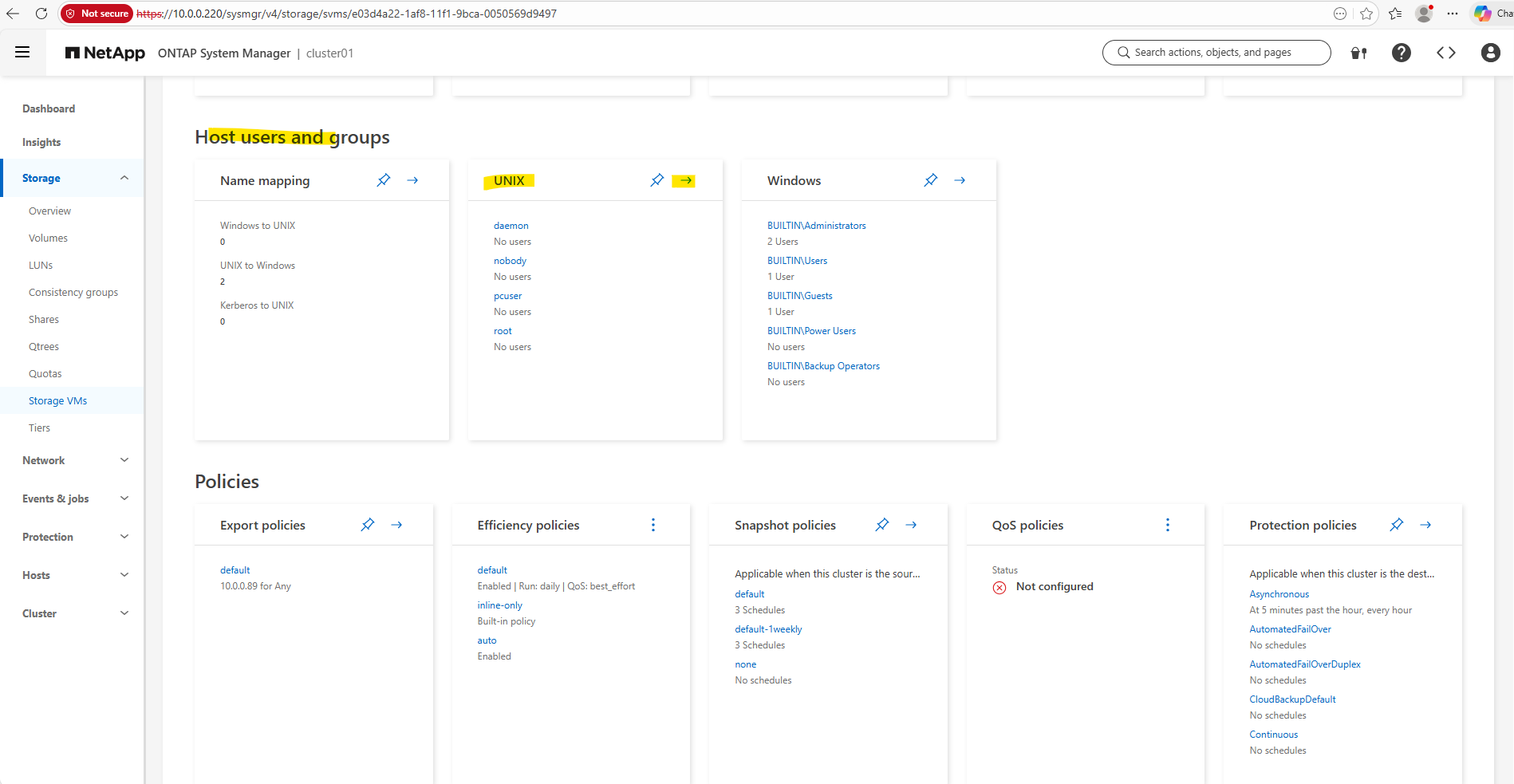
Task: Open the hamburger navigation menu
Action: click(x=22, y=53)
